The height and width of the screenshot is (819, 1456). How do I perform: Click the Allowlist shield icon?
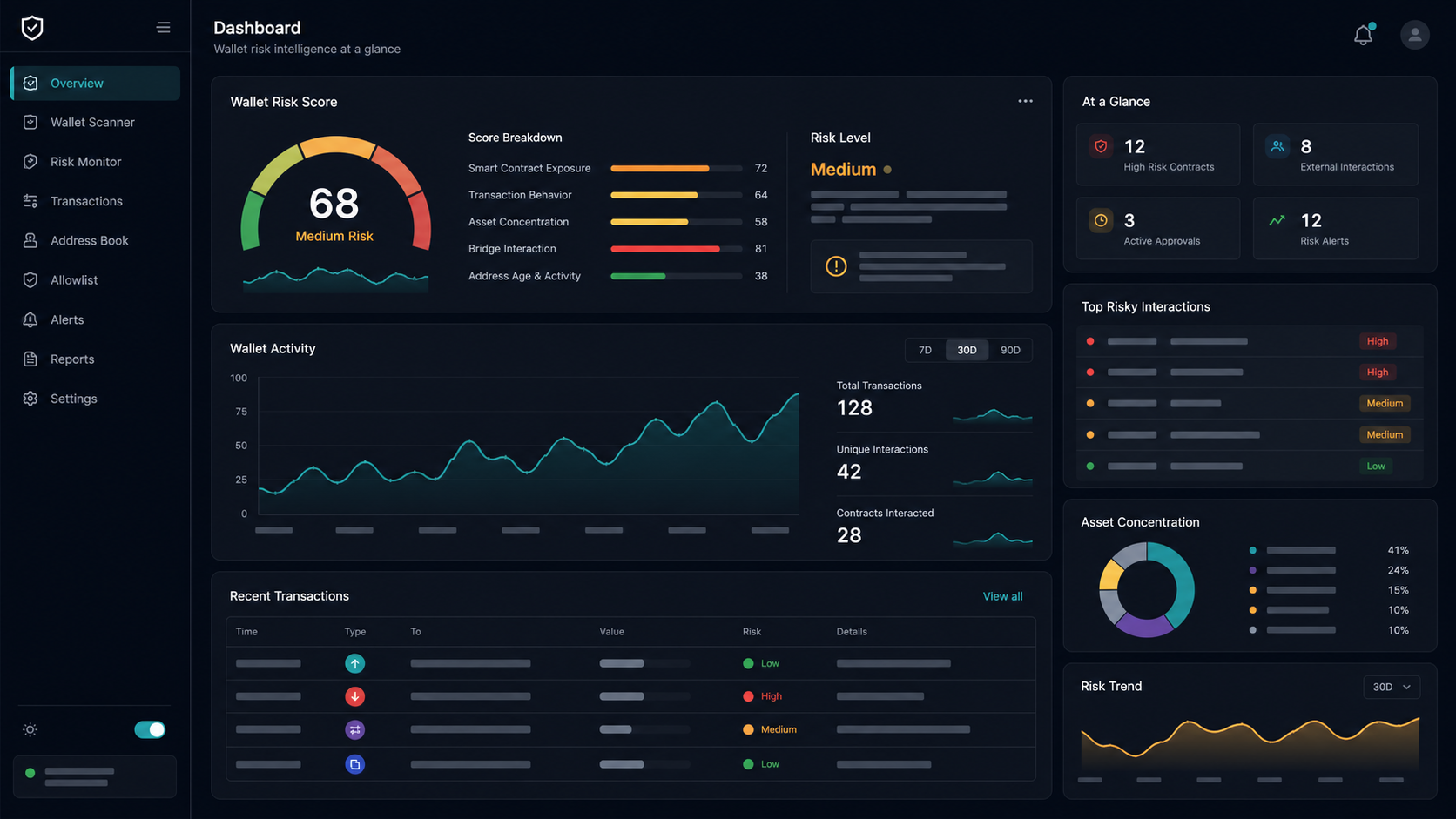click(x=30, y=280)
